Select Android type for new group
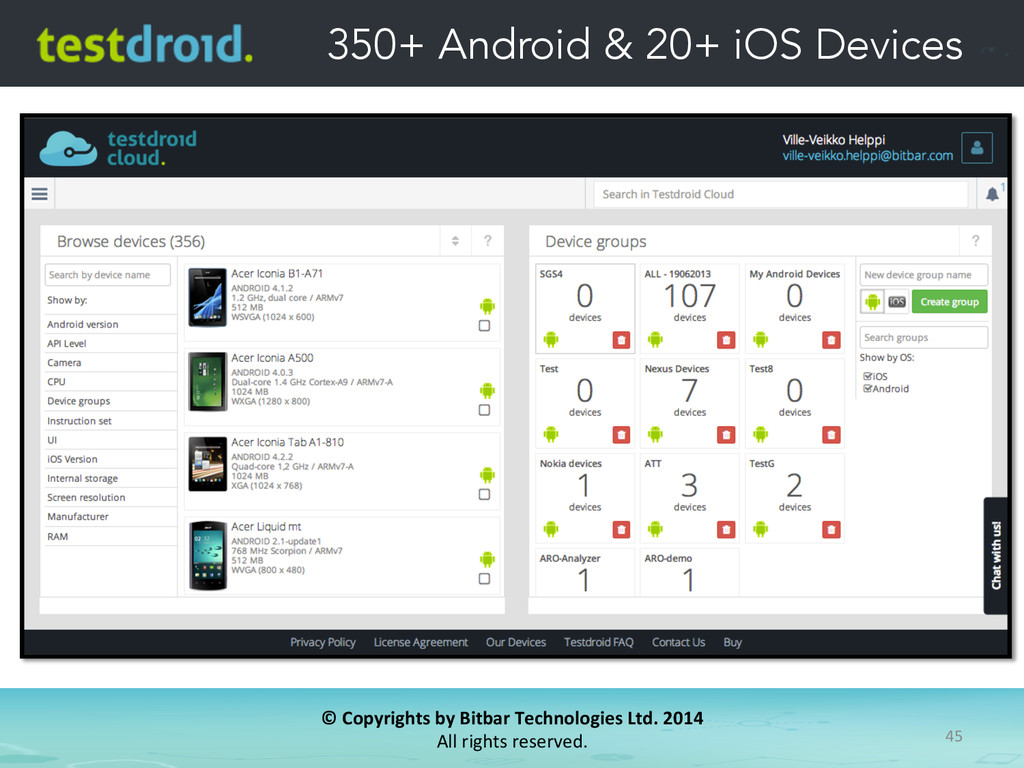 pyautogui.click(x=872, y=302)
